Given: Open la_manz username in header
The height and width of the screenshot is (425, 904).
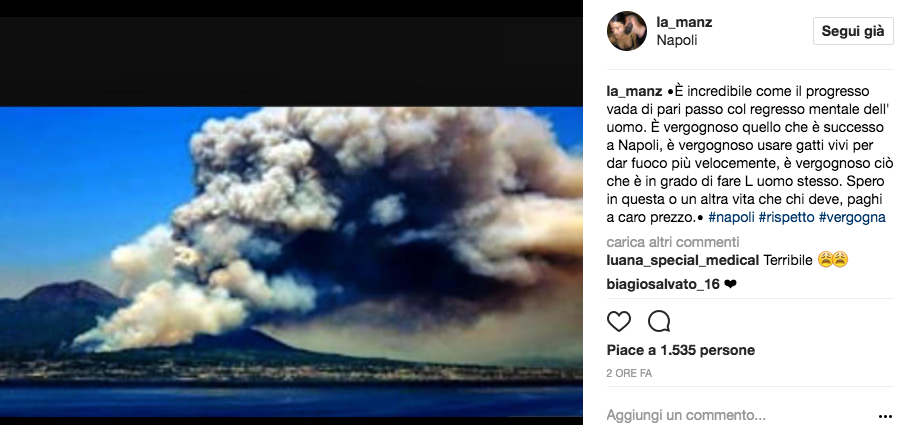Looking at the screenshot, I should (x=684, y=22).
